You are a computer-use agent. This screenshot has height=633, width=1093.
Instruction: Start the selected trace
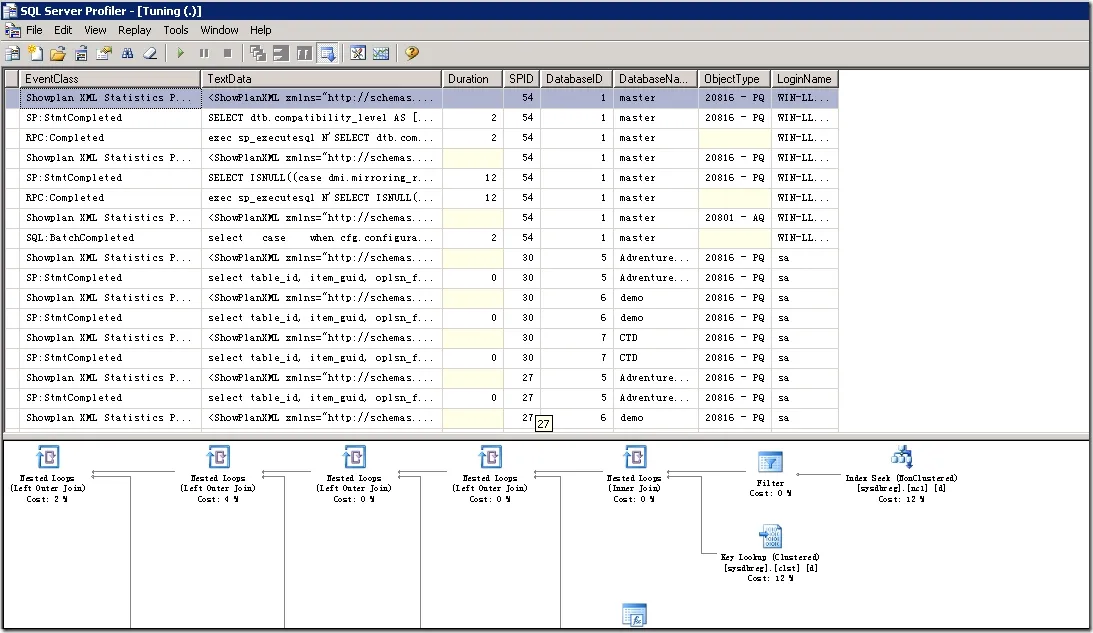point(181,53)
